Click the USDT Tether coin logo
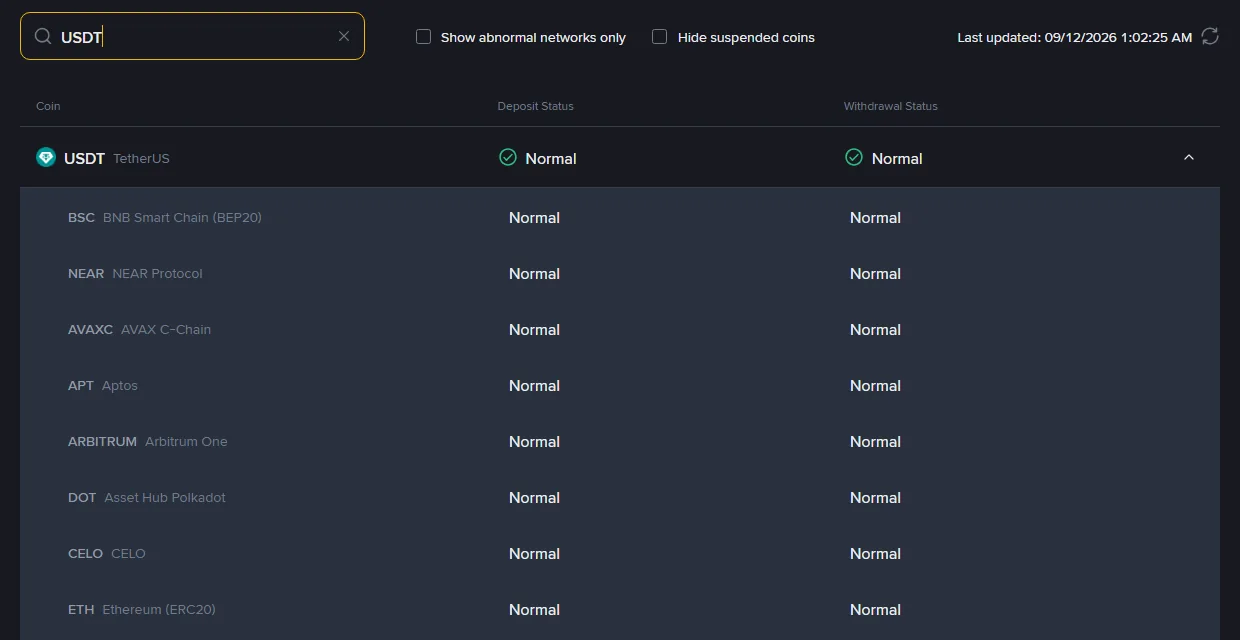This screenshot has height=640, width=1240. [x=46, y=157]
